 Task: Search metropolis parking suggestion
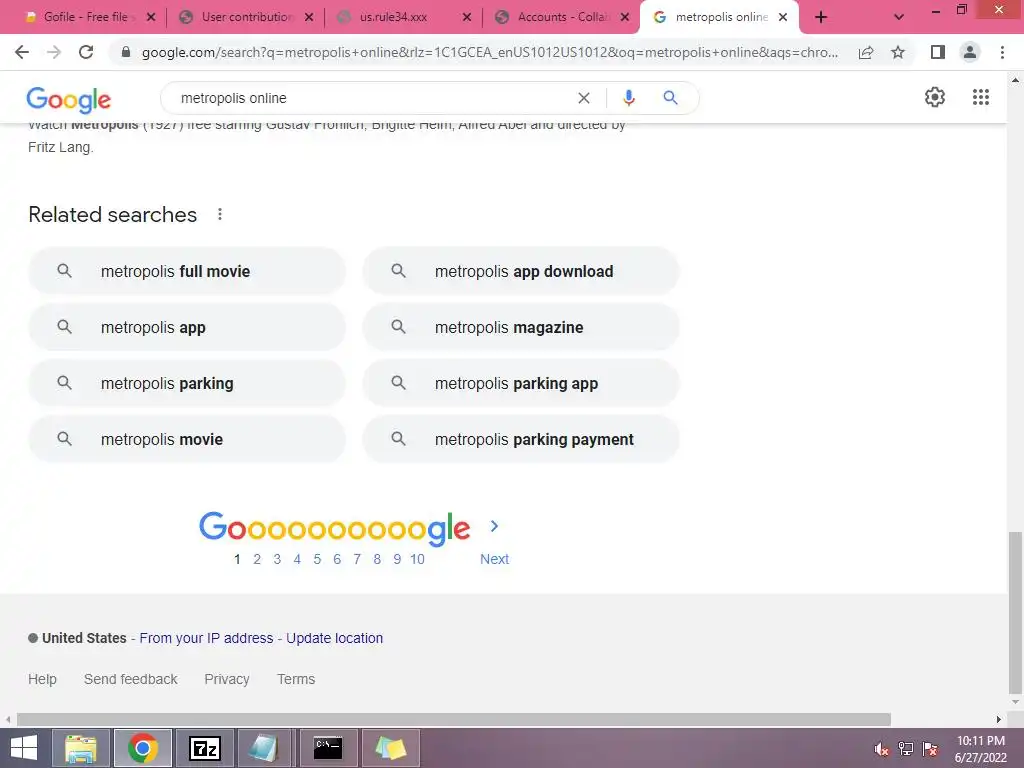[187, 383]
